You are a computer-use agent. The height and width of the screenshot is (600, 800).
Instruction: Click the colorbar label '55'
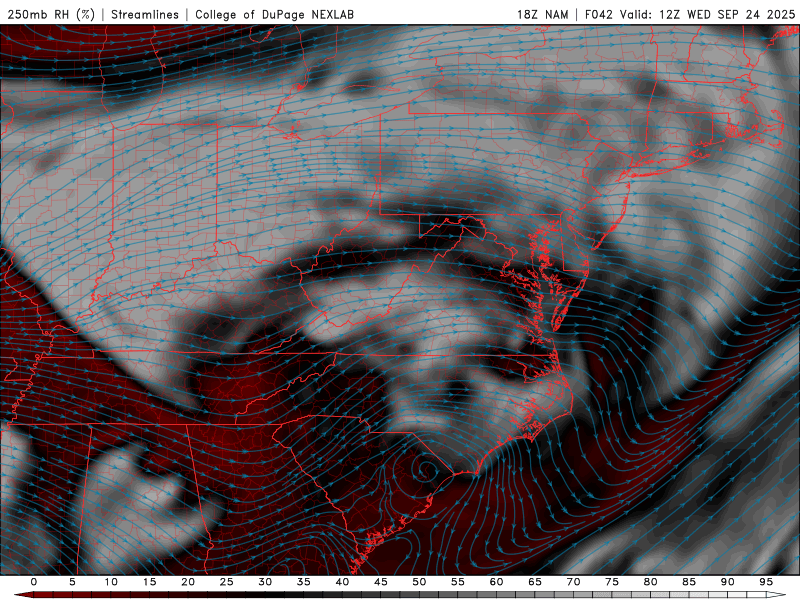tap(458, 582)
